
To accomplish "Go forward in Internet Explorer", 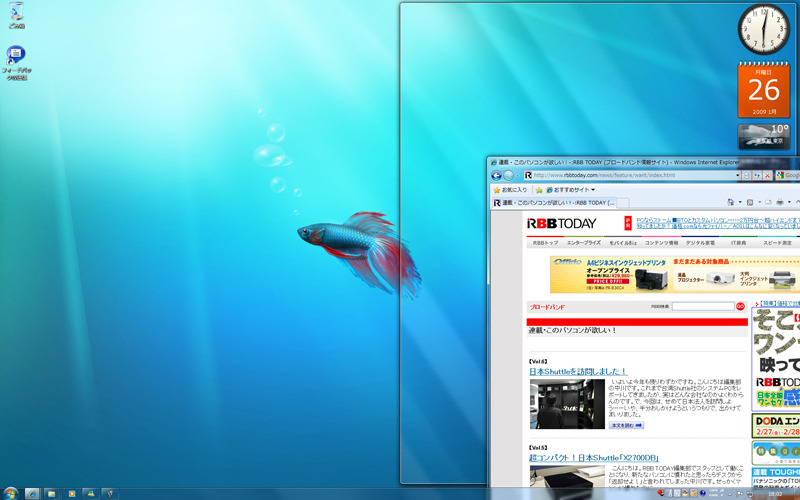I will 508,176.
